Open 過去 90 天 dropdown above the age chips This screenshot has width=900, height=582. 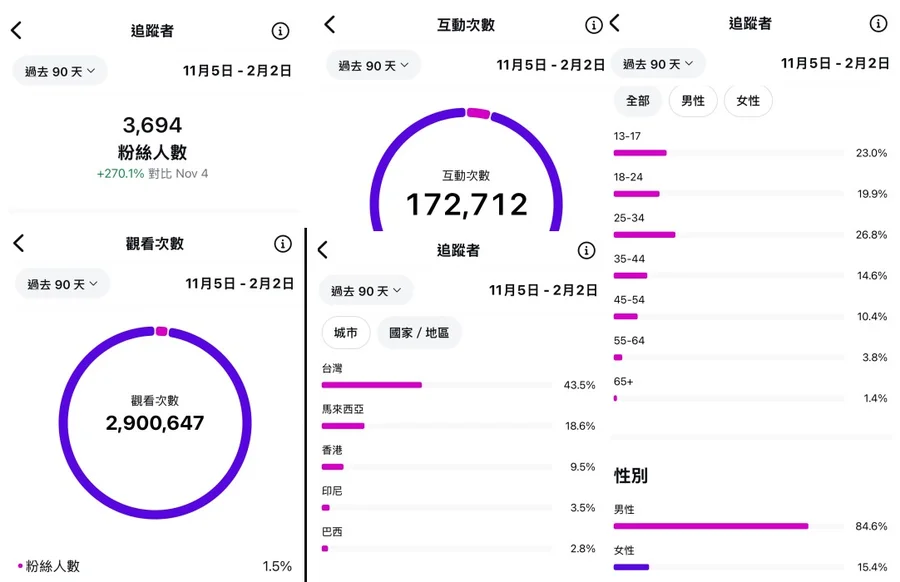coord(658,64)
